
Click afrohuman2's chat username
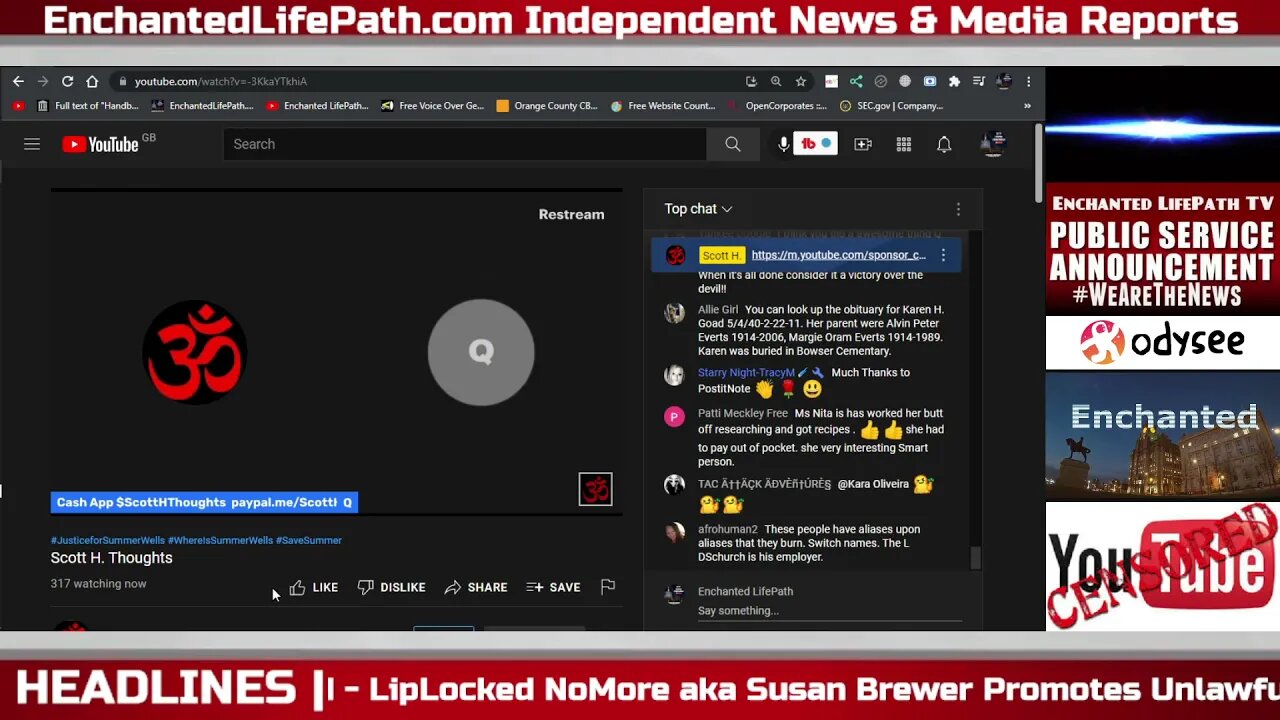728,529
